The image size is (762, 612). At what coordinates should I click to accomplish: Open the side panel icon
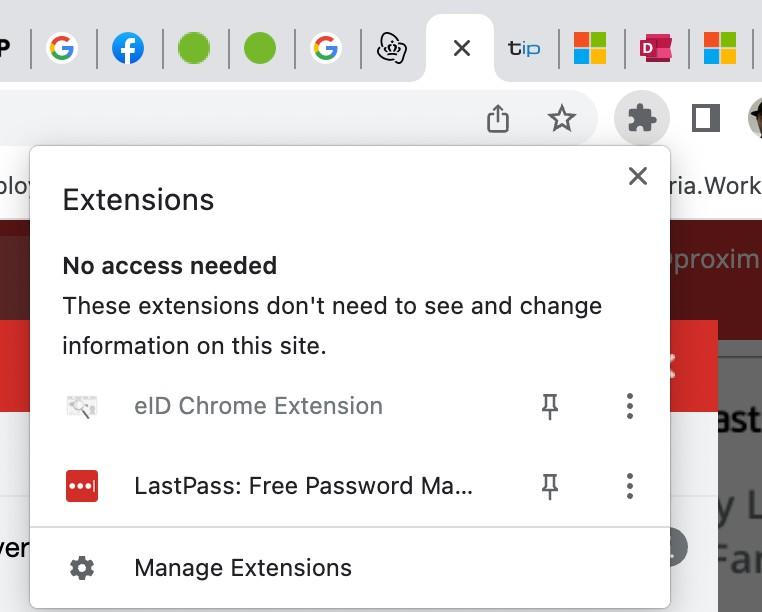tap(706, 119)
